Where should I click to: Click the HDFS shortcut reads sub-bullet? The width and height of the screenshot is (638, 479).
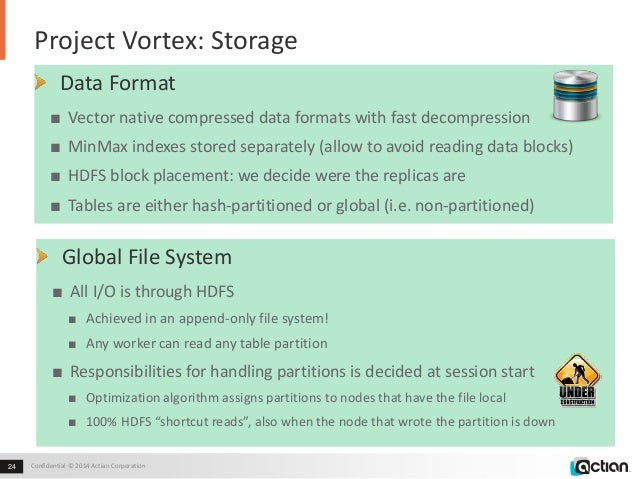coord(321,422)
